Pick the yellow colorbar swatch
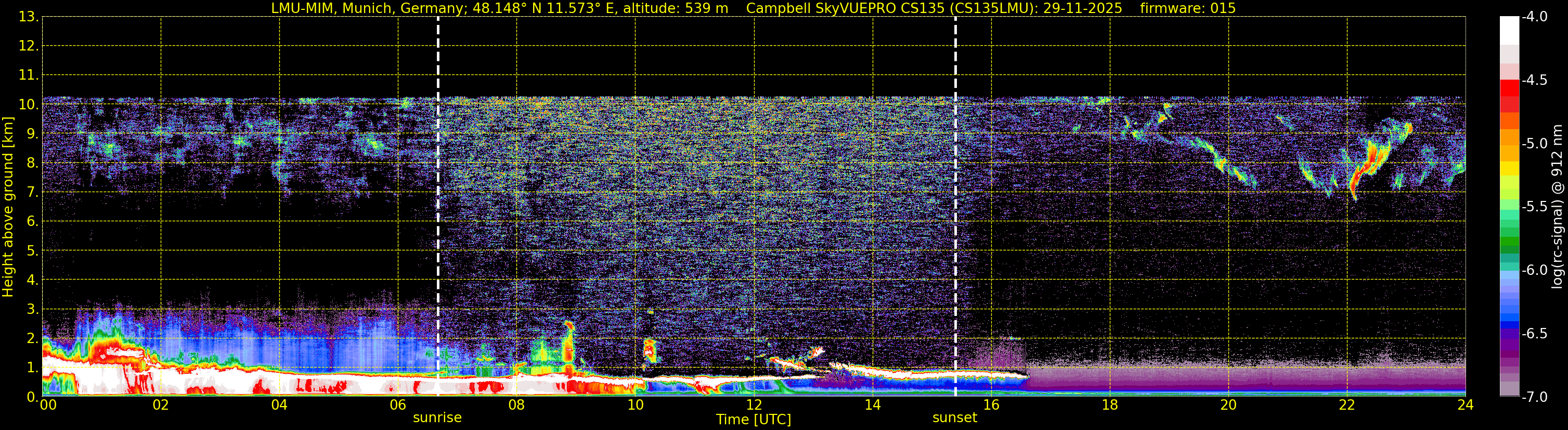This screenshot has height=430, width=1568. [x=1510, y=168]
